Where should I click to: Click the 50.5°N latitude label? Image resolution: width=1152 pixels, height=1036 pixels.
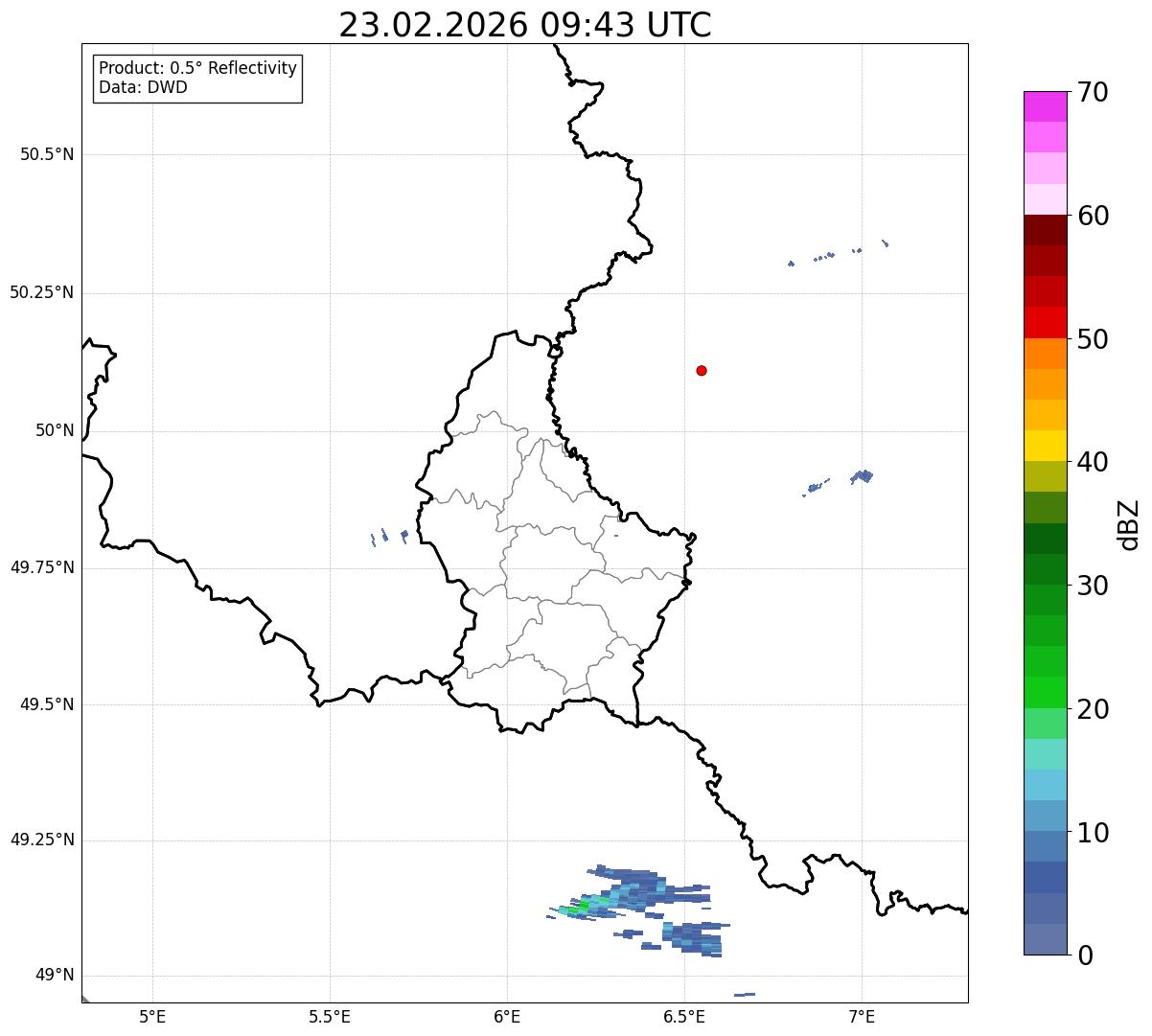47,154
